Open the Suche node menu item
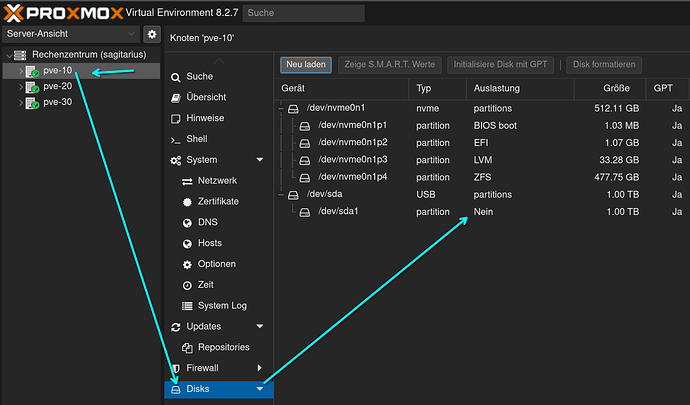 tap(219, 77)
